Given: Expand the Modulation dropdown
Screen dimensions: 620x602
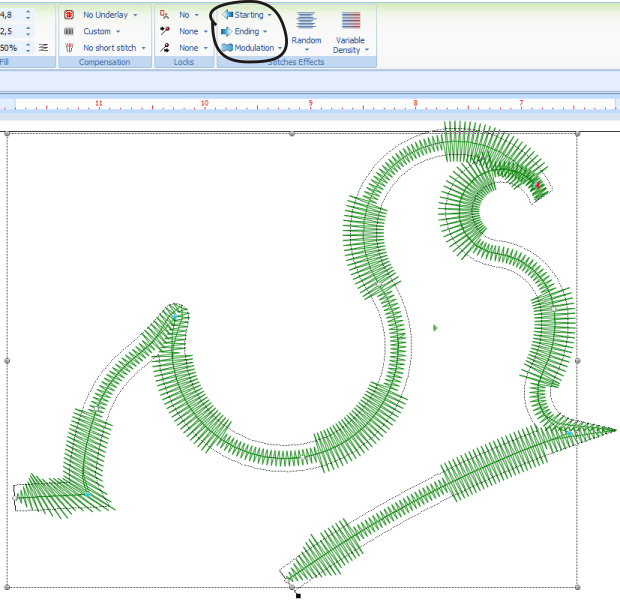Looking at the screenshot, I should coord(280,48).
